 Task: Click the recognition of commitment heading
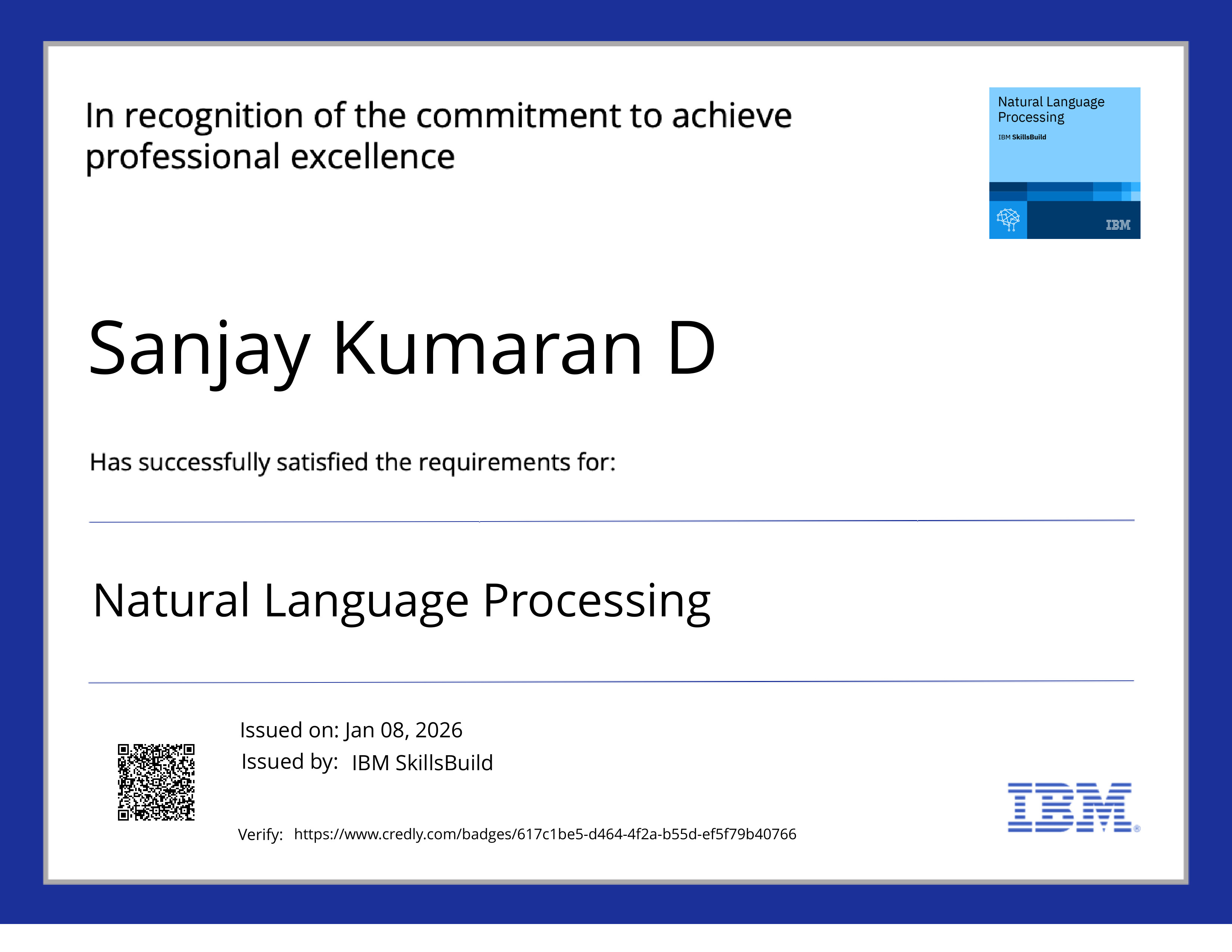pyautogui.click(x=438, y=116)
